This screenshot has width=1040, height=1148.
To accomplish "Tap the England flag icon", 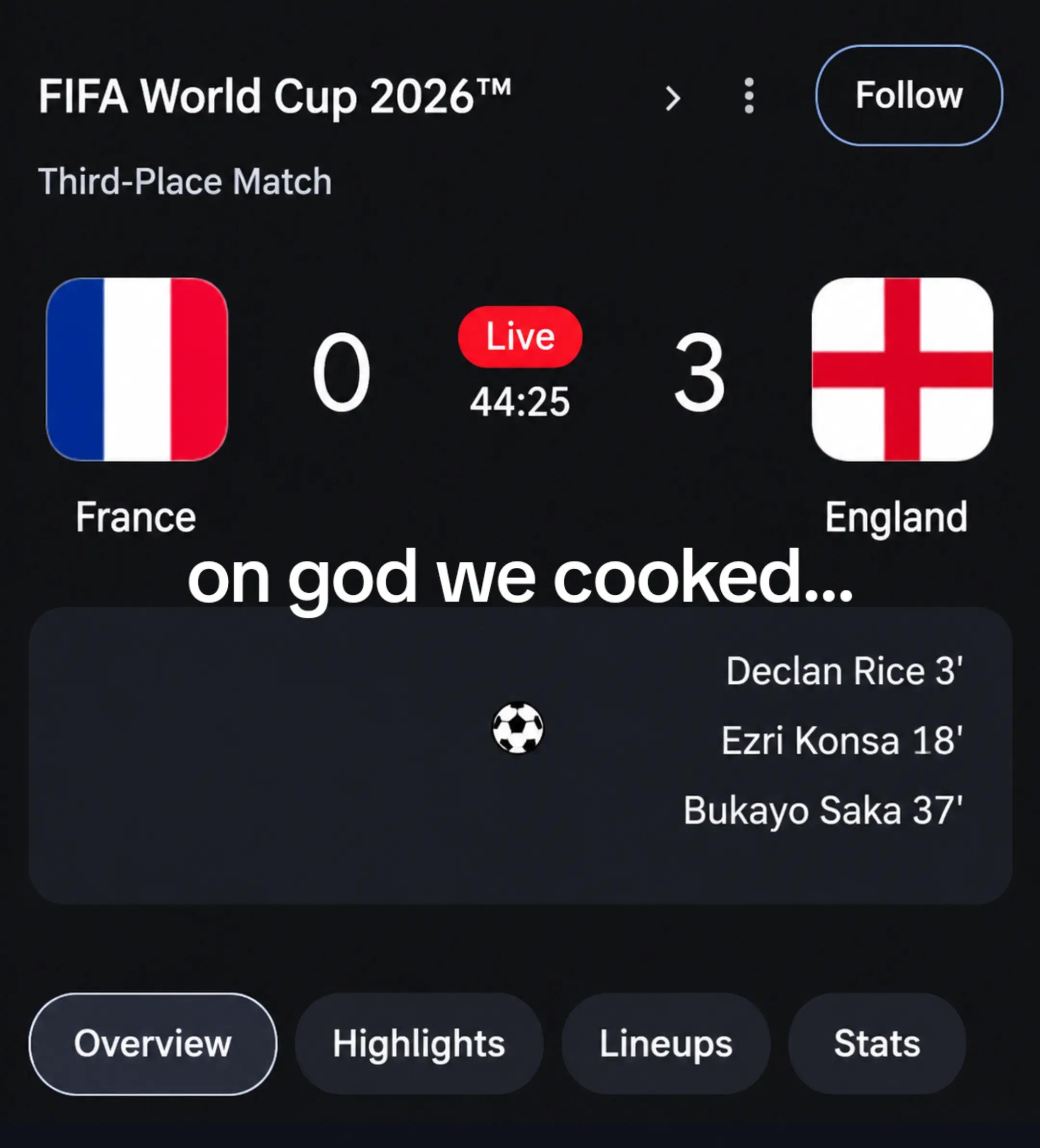I will coord(902,369).
